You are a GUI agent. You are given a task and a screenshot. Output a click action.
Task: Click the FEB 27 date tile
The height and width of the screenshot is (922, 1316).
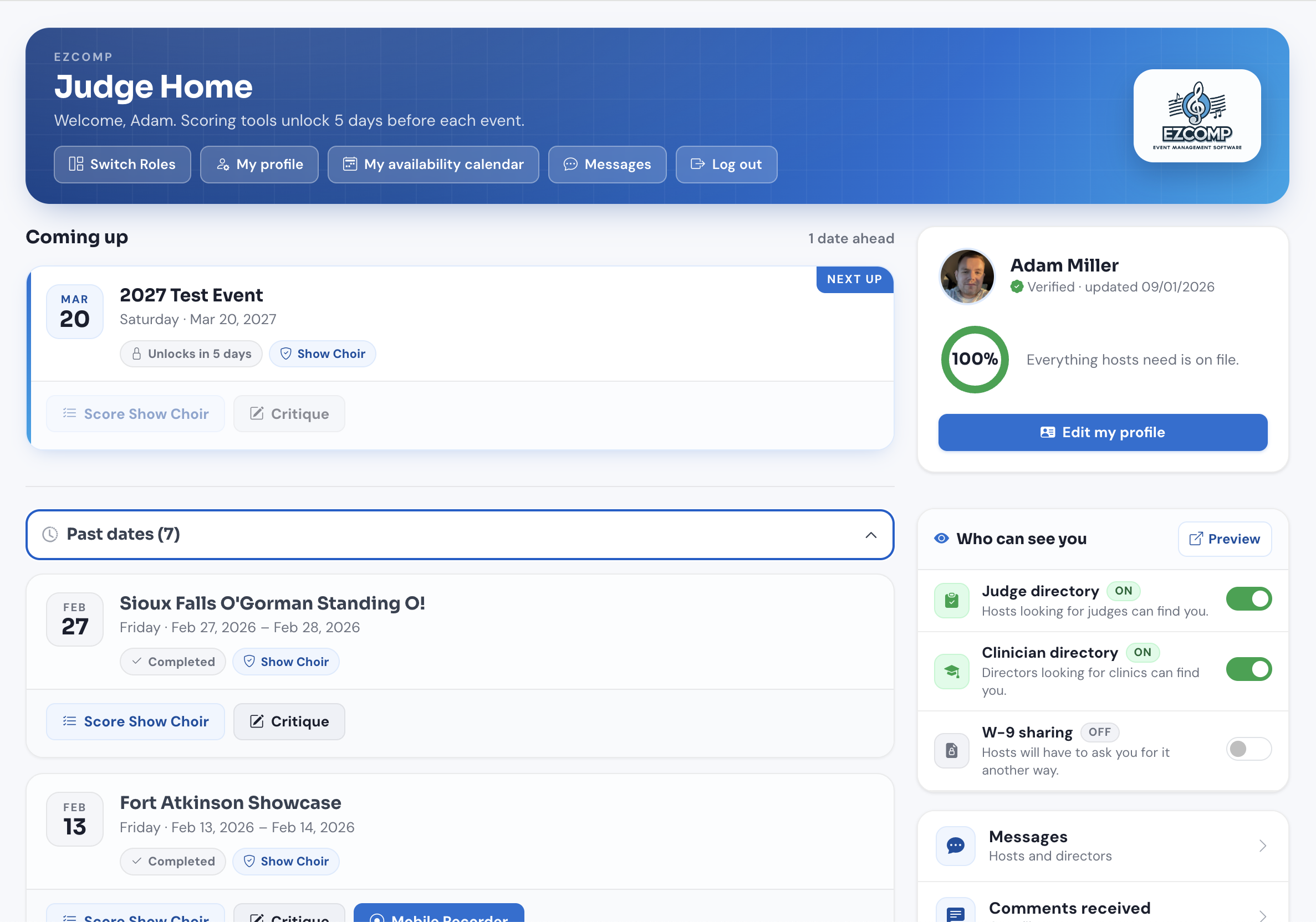pyautogui.click(x=74, y=619)
